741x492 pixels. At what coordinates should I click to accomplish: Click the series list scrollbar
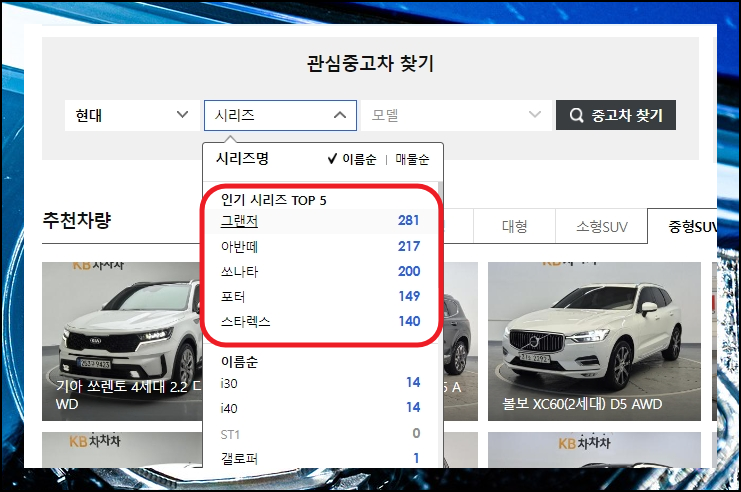pyautogui.click(x=440, y=324)
